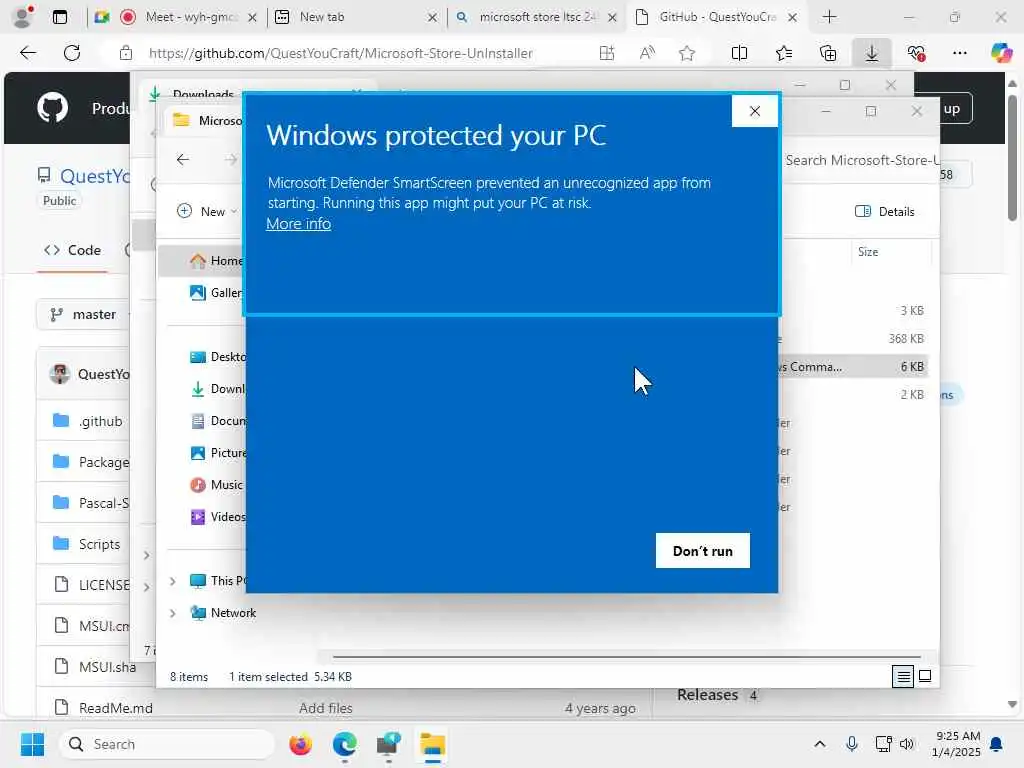Switch to microsoft store ltsc search tab

point(536,17)
